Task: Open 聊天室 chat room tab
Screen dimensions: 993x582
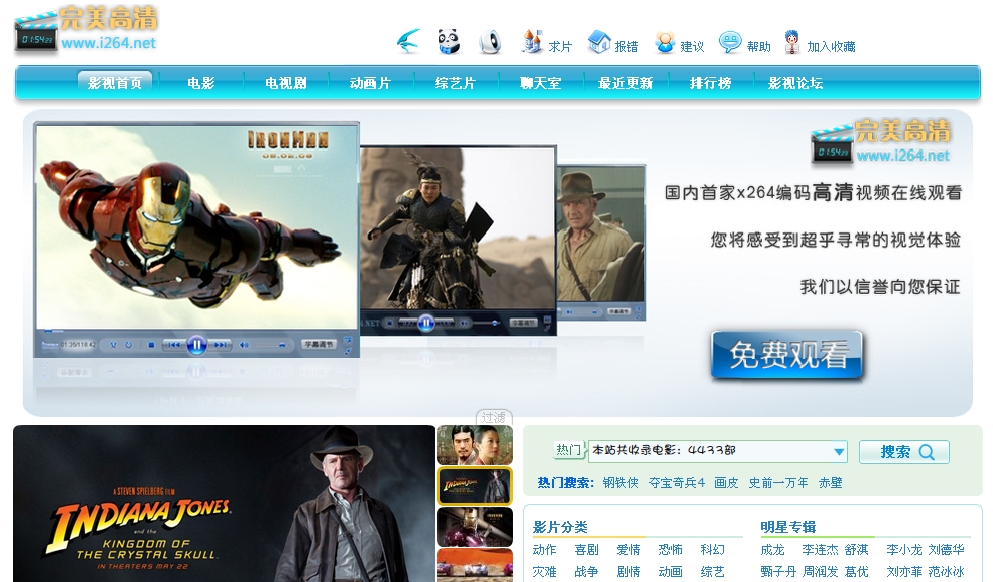Action: [540, 83]
